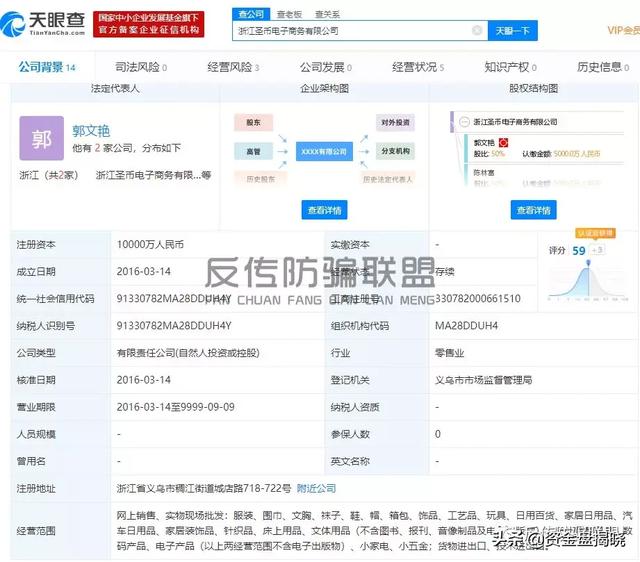Click the red icon next to 郭文艳 shareholder

[x=503, y=142]
